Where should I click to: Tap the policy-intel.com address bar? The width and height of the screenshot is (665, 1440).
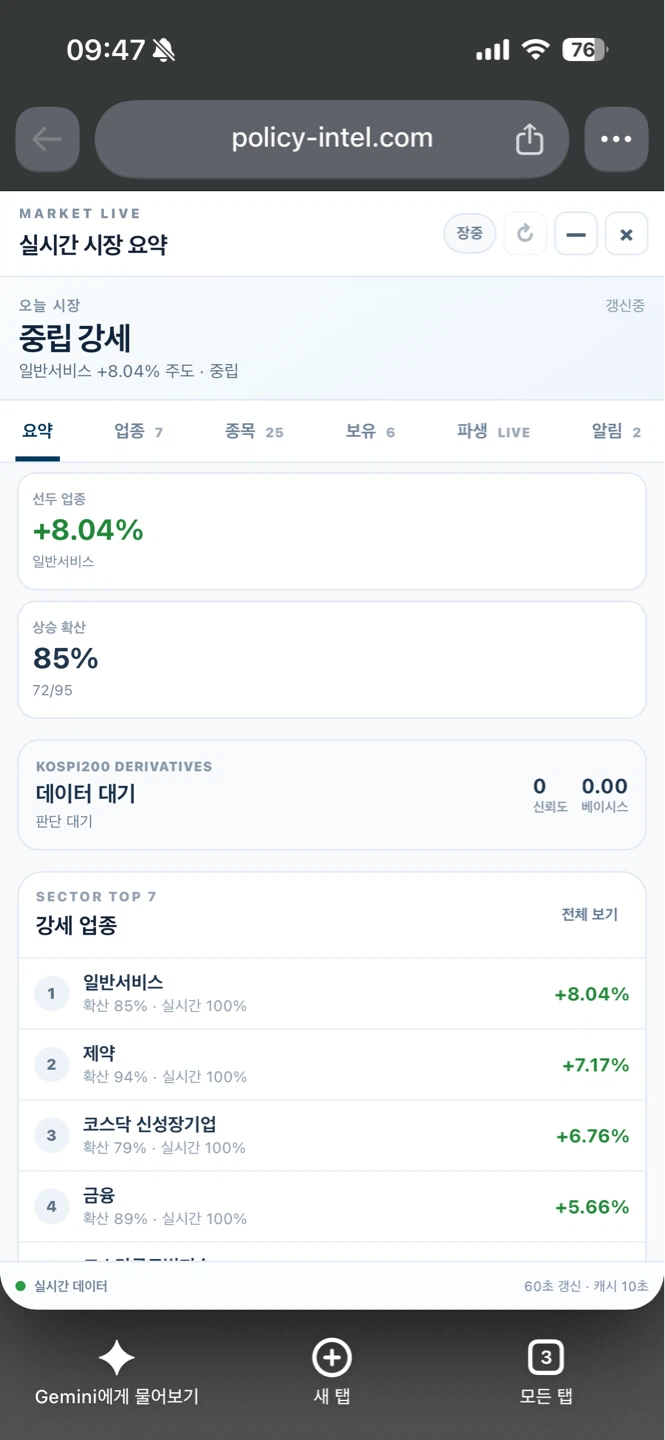[x=332, y=139]
